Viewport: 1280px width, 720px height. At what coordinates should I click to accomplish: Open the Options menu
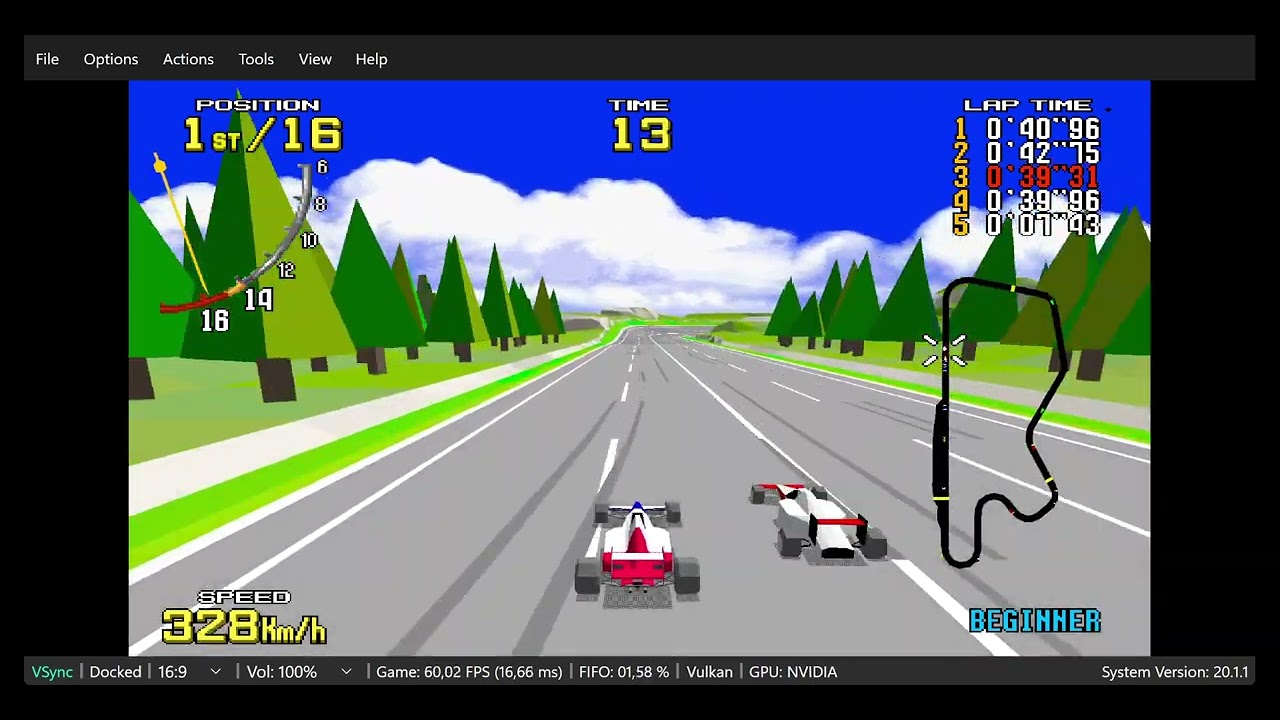pos(111,59)
